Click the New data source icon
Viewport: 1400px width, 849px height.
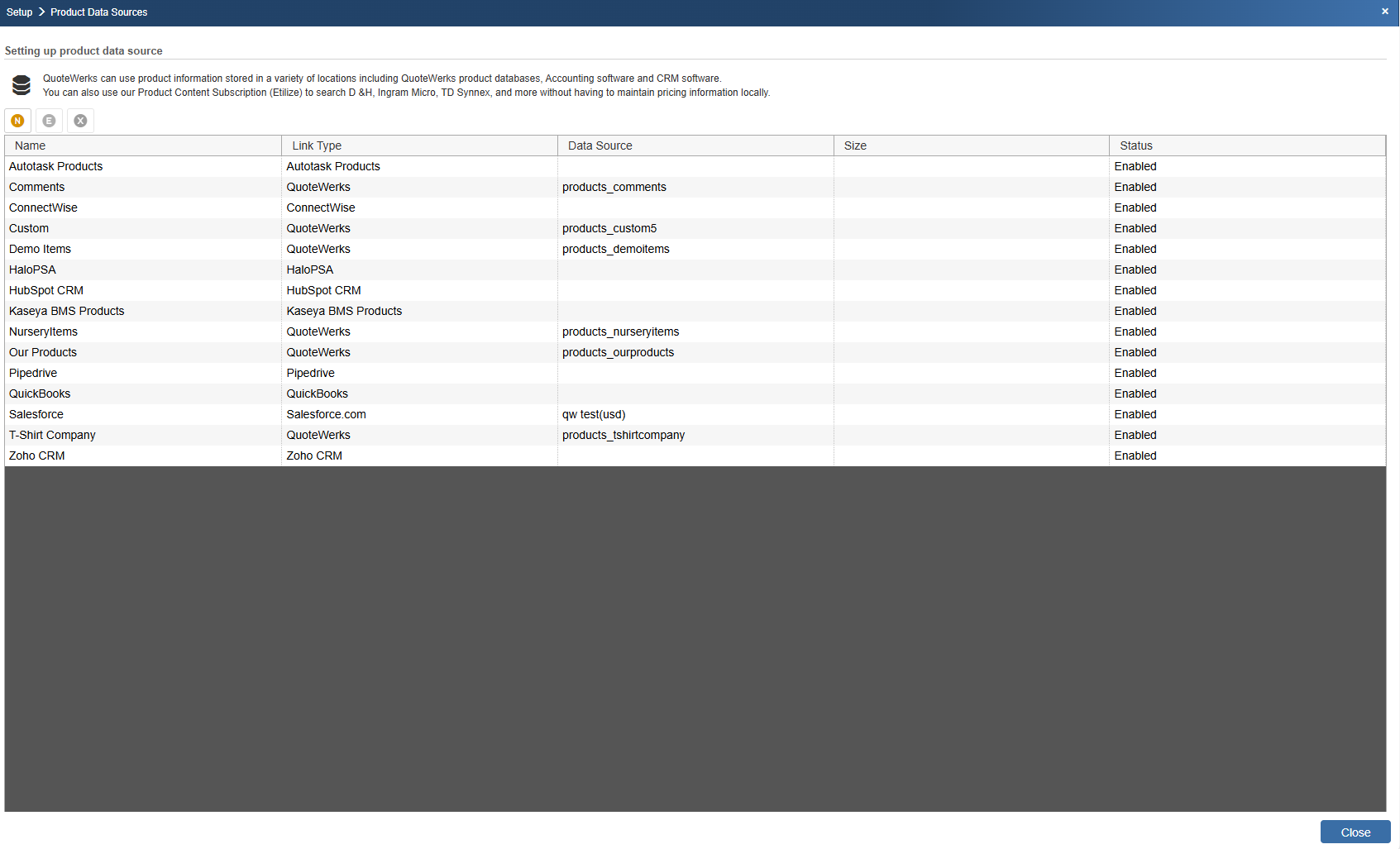17,121
